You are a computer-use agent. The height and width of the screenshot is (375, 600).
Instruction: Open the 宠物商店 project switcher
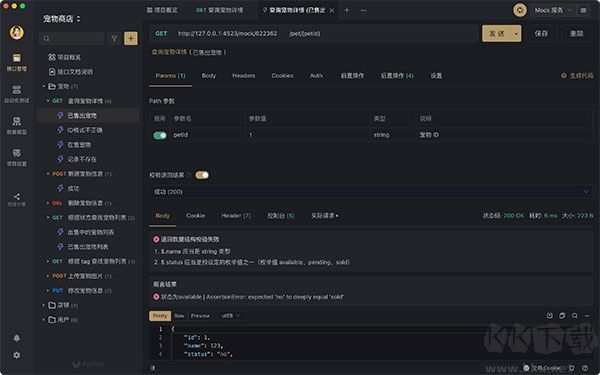(x=62, y=18)
